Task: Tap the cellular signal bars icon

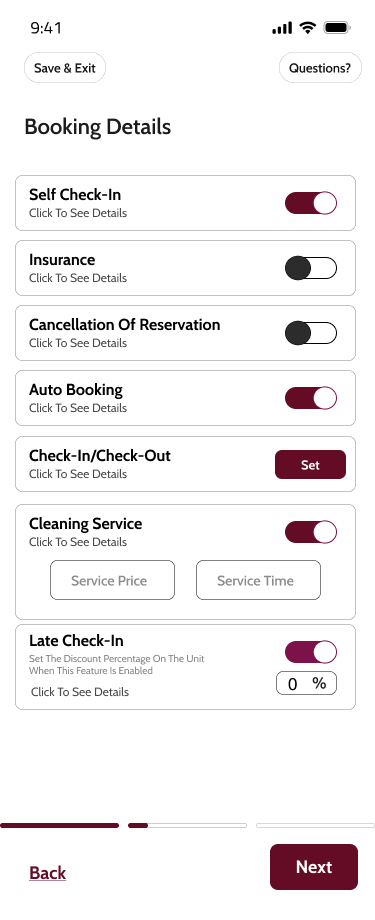Action: pos(282,28)
